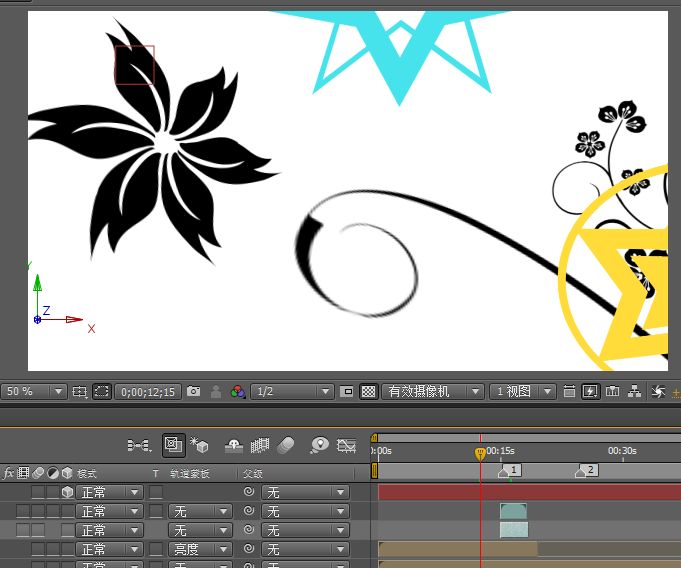This screenshot has height=568, width=681.
Task: Take a snapshot with the camera icon
Action: [193, 392]
